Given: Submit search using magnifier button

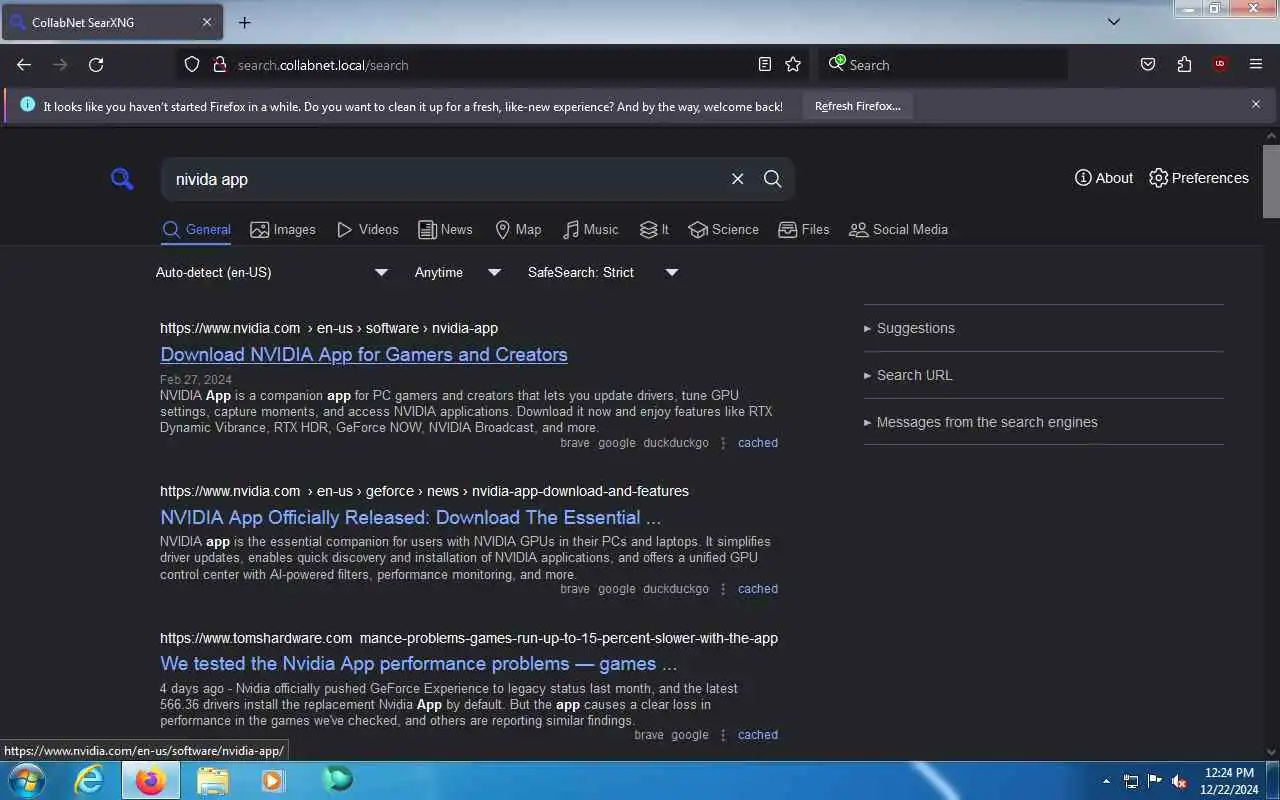Looking at the screenshot, I should point(773,179).
